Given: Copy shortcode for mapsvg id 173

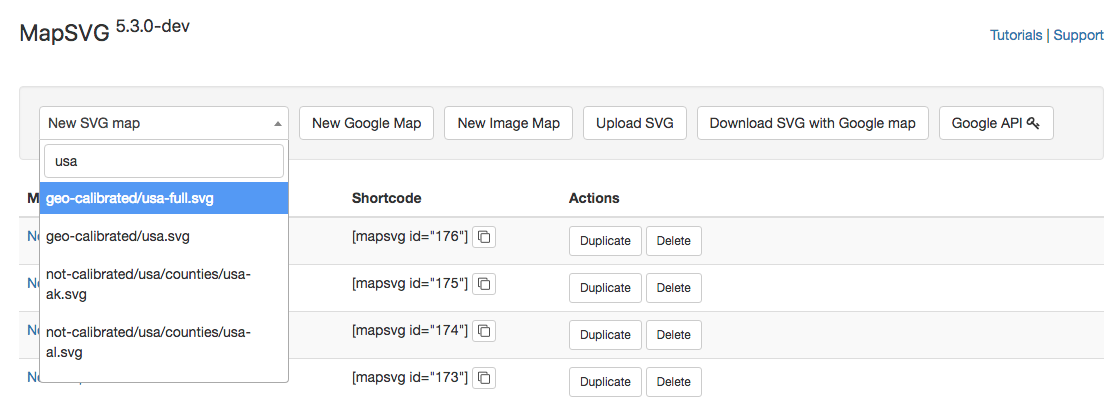Looking at the screenshot, I should pos(484,378).
